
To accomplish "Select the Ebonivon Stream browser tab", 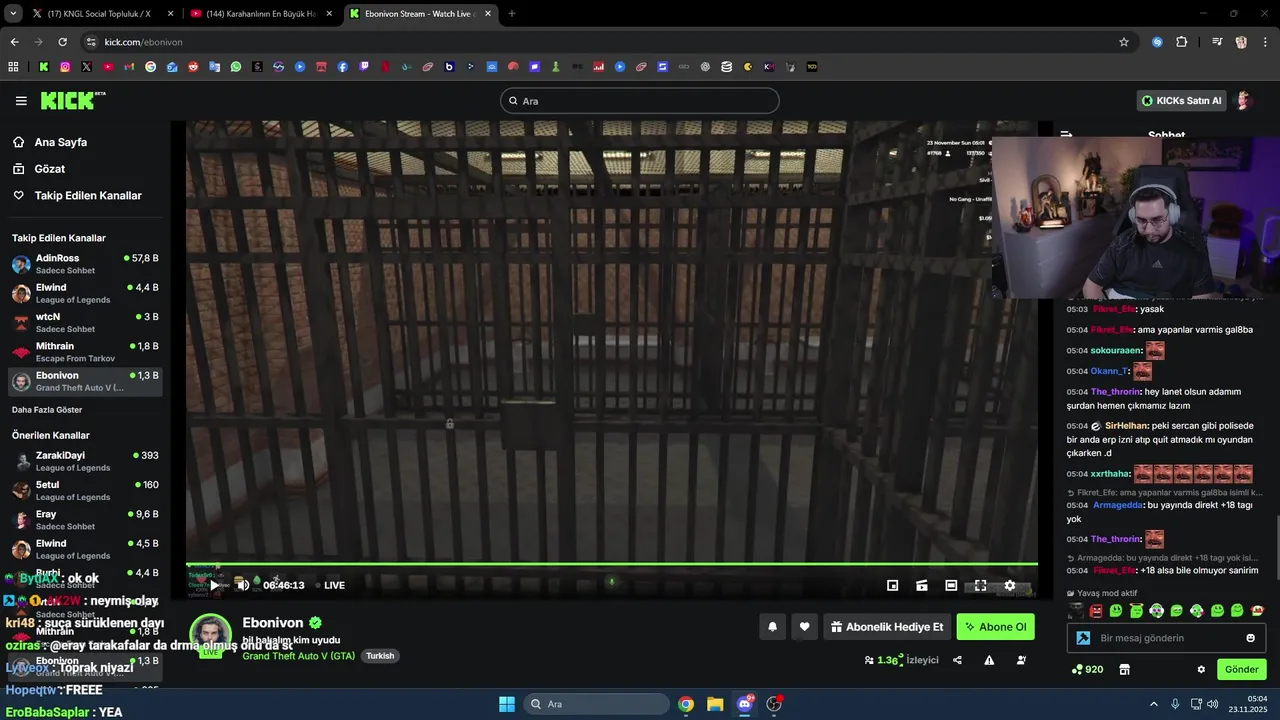I will point(420,14).
